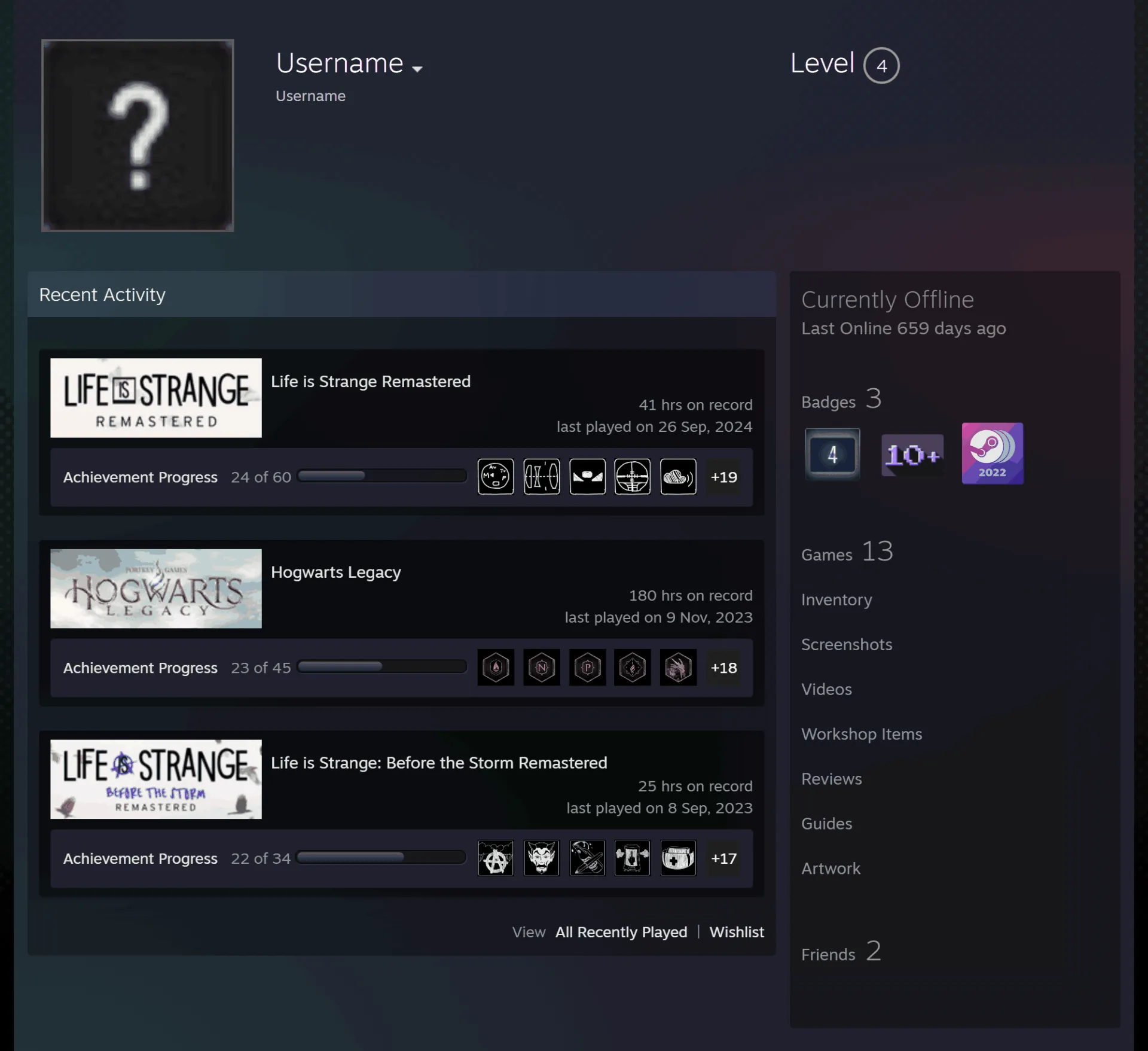
Task: Show the +18 more Hogwarts Legacy achievements
Action: [x=723, y=667]
